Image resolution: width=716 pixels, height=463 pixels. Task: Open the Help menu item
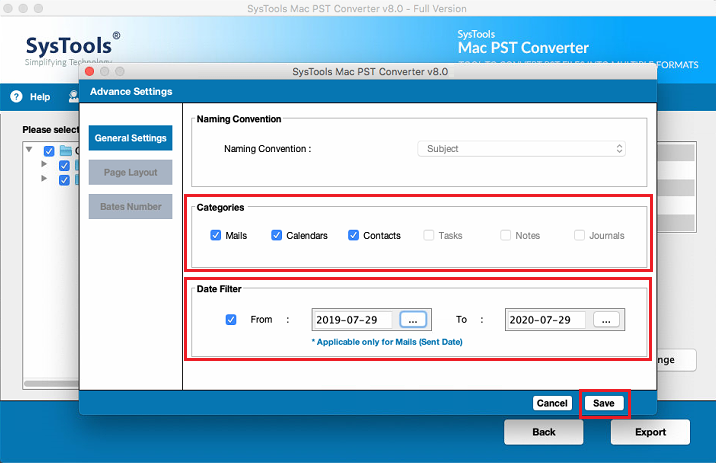coord(40,97)
